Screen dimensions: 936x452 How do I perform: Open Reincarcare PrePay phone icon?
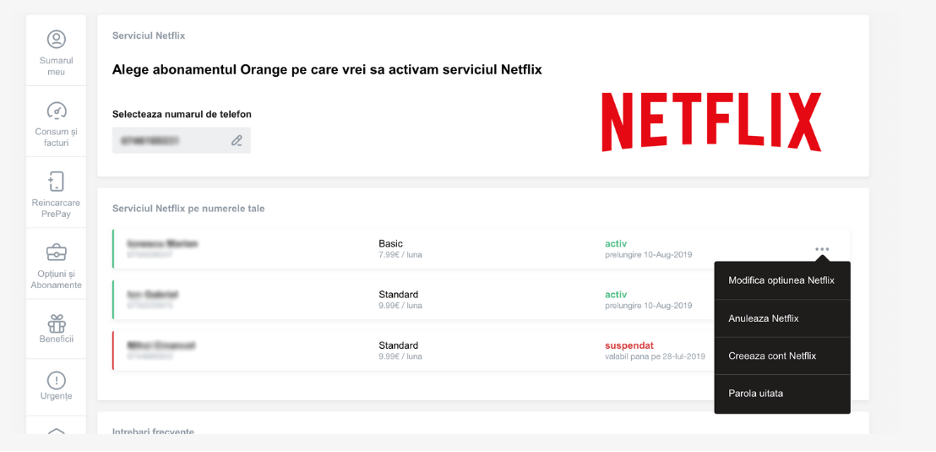click(56, 181)
